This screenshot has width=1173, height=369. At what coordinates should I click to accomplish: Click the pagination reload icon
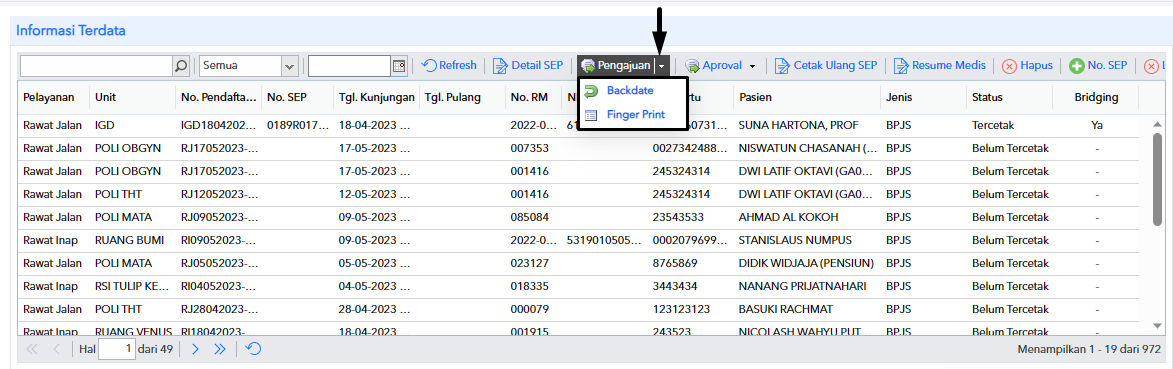tap(254, 349)
